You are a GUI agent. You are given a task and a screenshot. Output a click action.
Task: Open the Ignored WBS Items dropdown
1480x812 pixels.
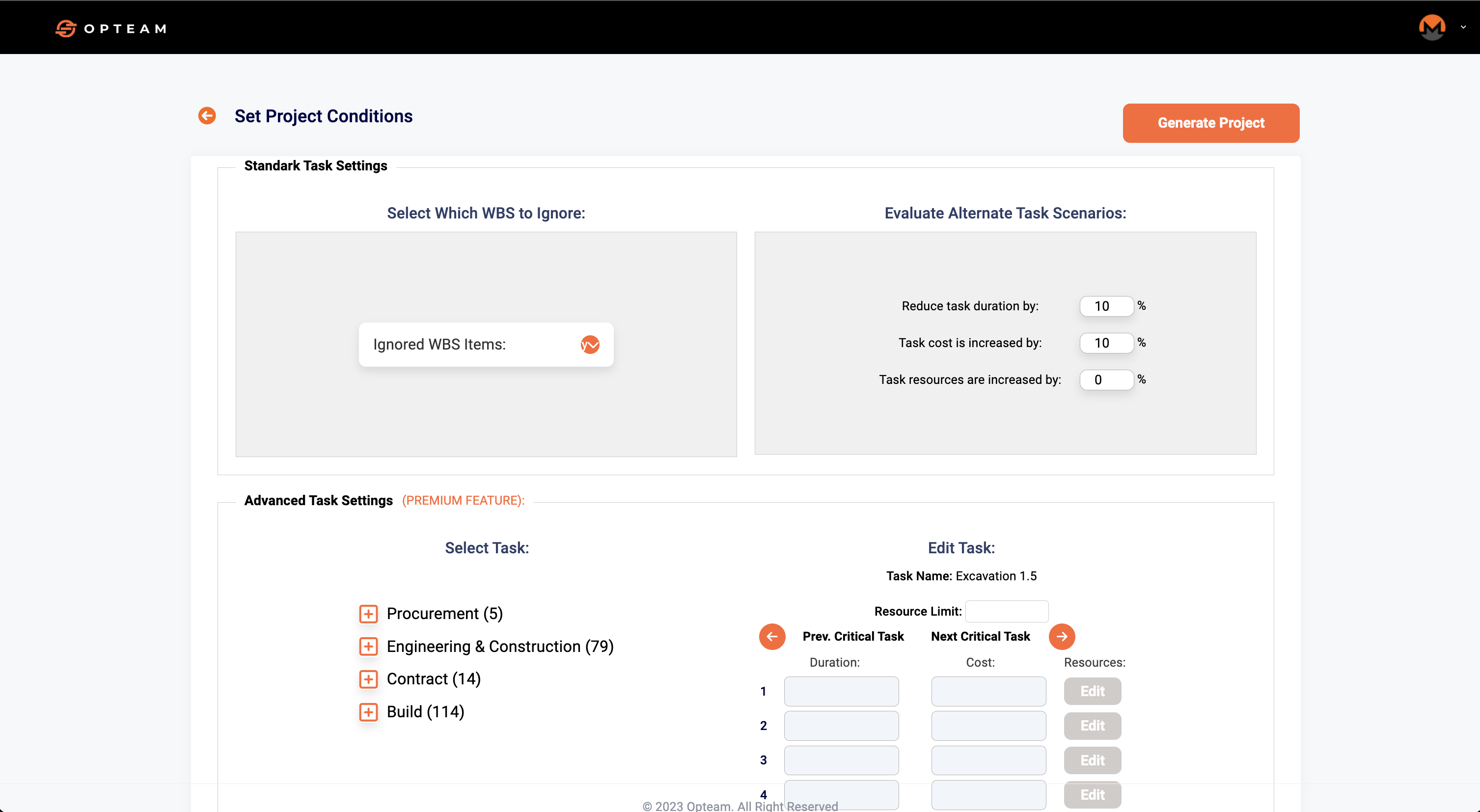pos(589,345)
